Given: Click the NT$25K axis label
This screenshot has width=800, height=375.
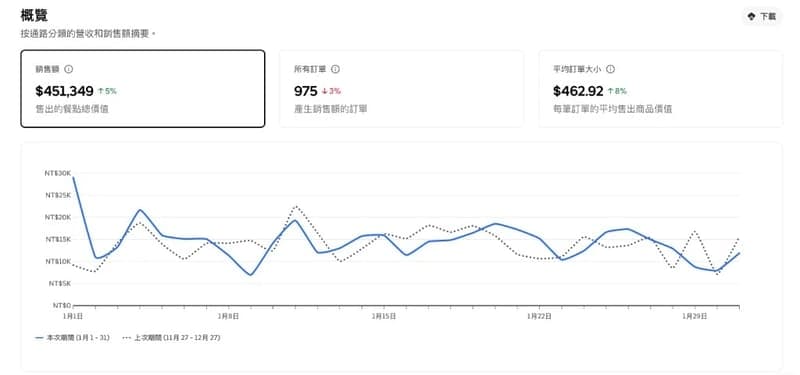Looking at the screenshot, I should click(57, 195).
